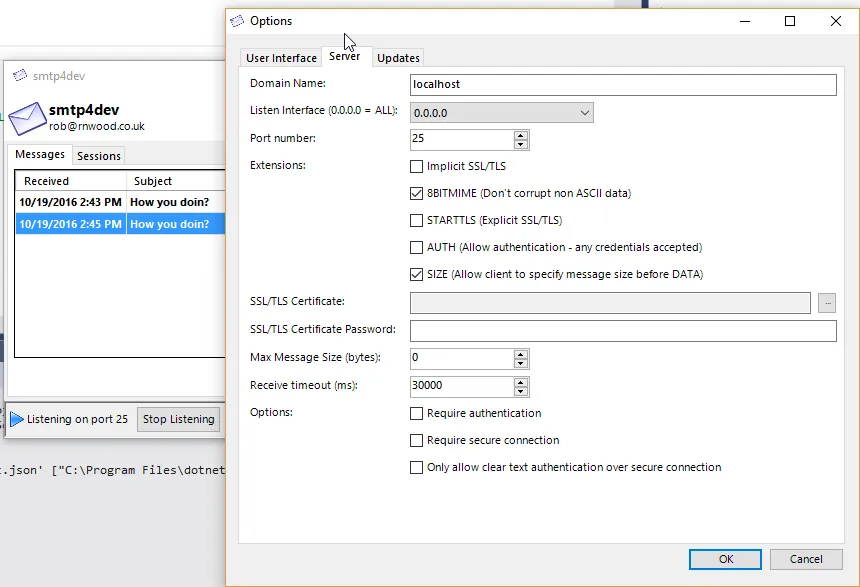The height and width of the screenshot is (587, 860).
Task: Switch to the Sessions tab in smtp4dev
Action: 99,156
